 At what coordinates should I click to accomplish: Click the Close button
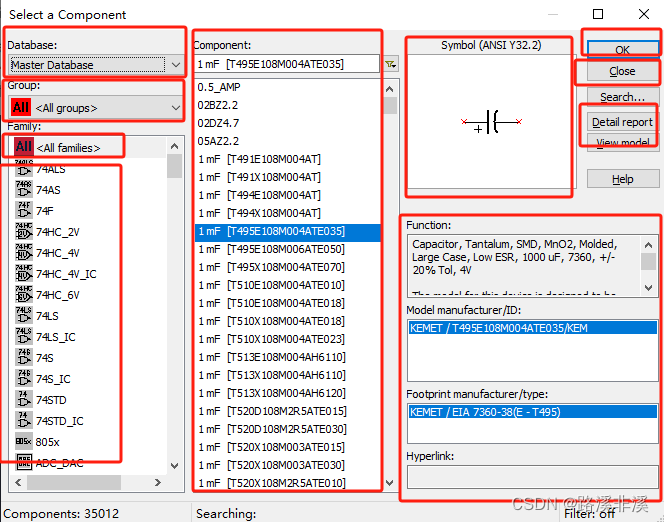tap(623, 71)
